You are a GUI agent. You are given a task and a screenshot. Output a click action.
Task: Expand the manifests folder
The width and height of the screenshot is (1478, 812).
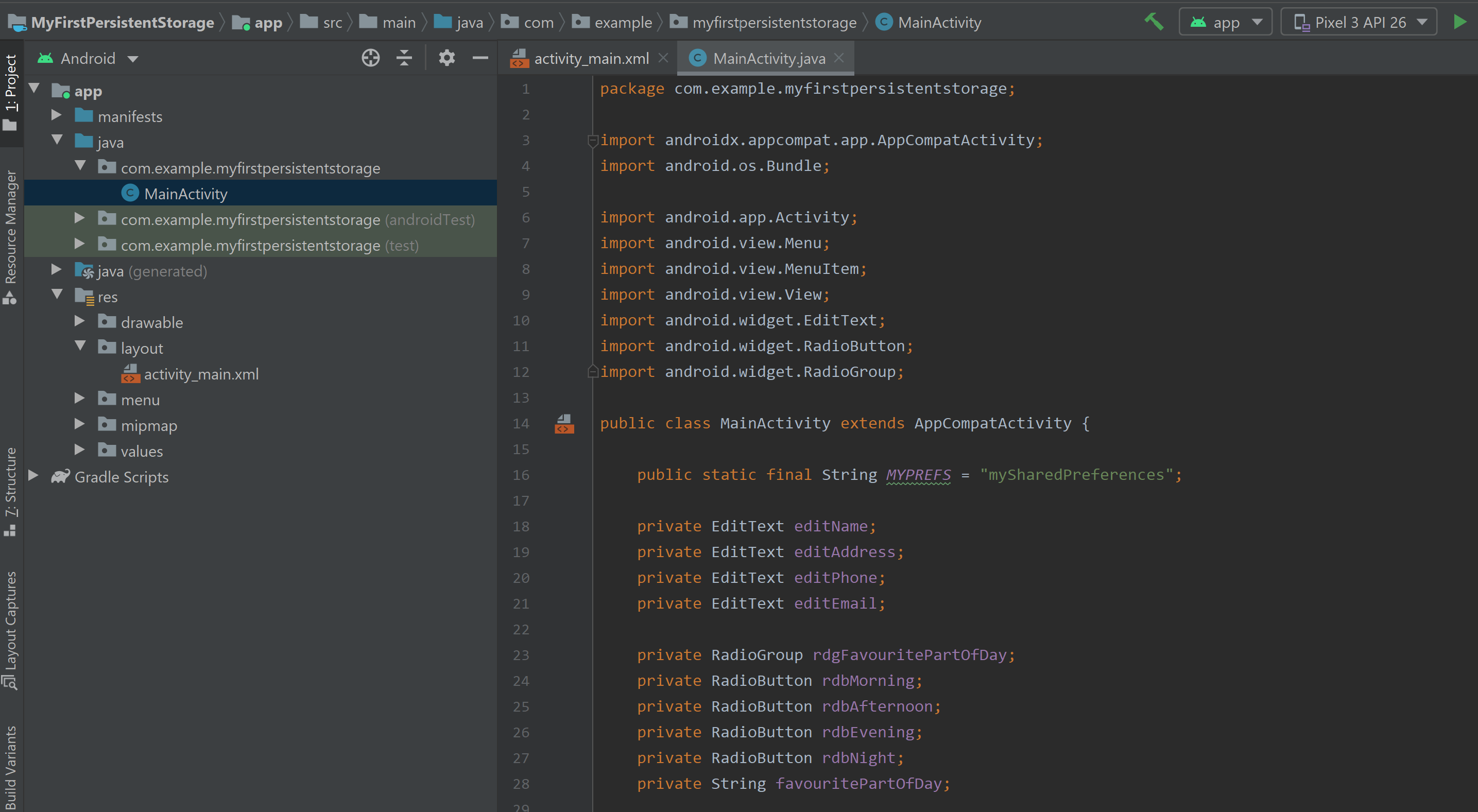click(56, 115)
